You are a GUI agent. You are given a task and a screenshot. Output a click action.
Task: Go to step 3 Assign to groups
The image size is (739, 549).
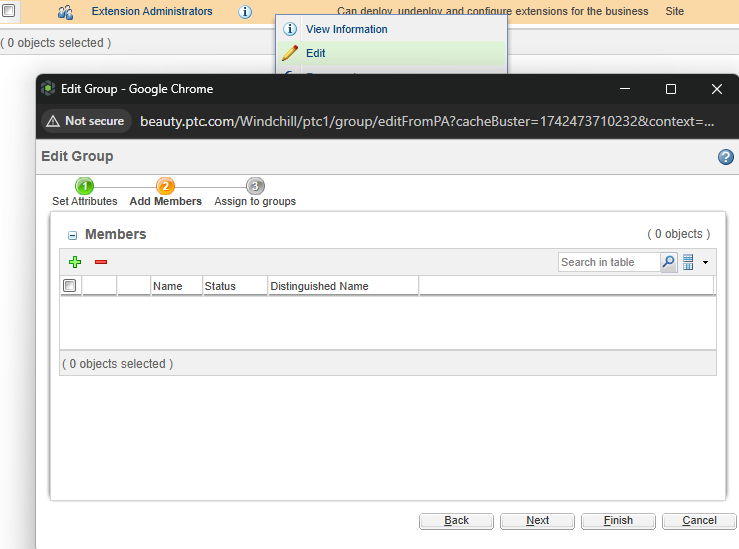click(255, 192)
